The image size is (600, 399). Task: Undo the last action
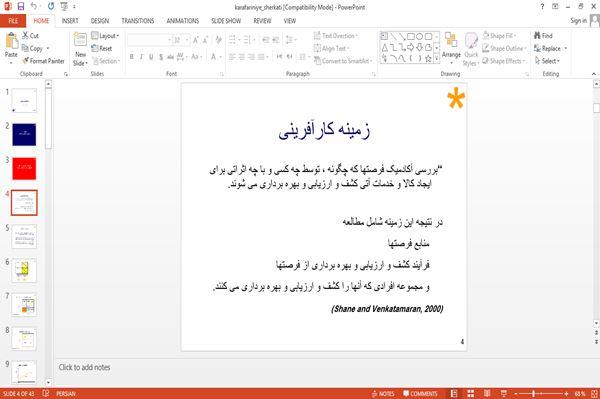[34, 6]
